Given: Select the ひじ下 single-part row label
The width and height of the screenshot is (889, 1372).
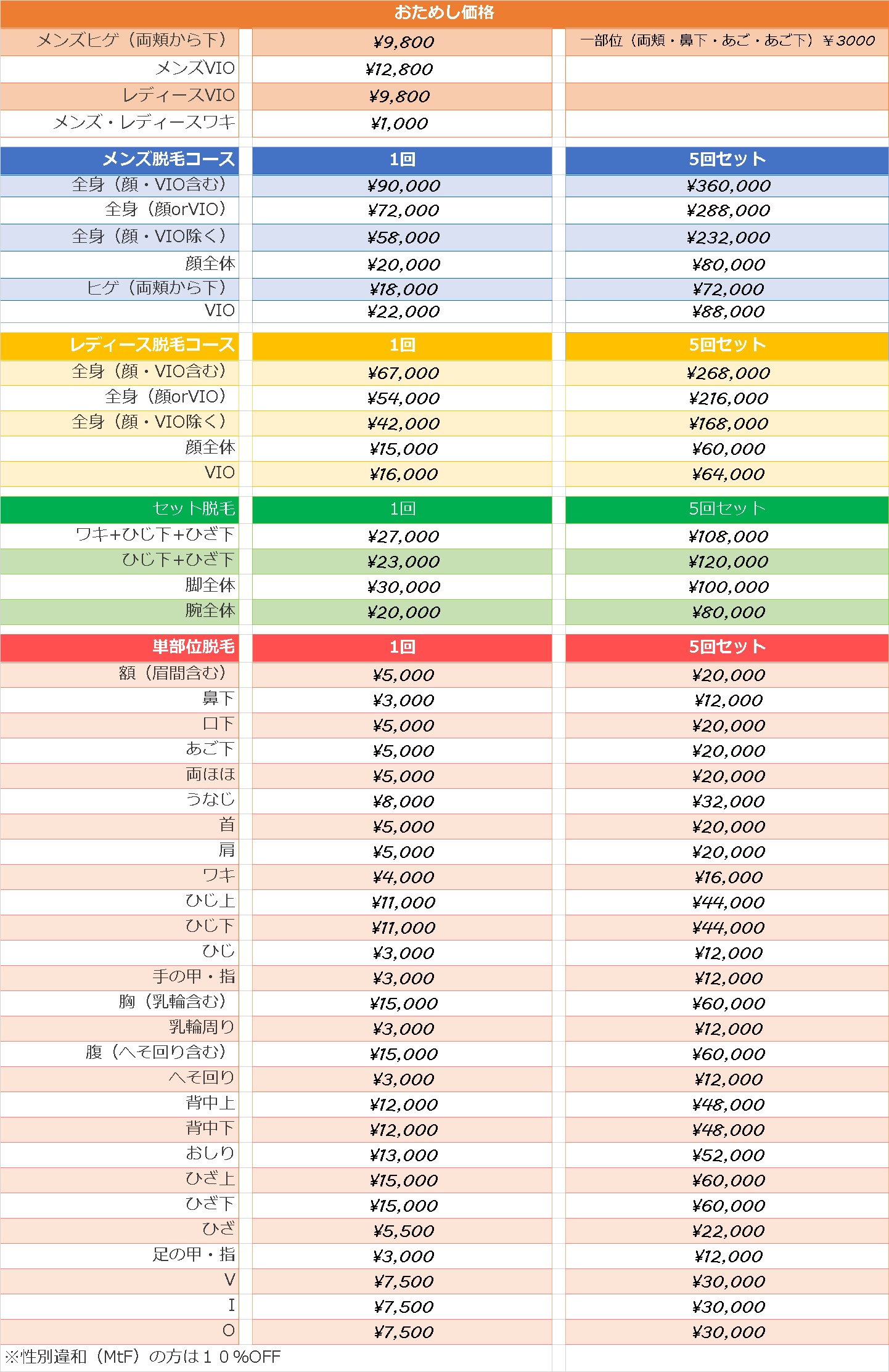Looking at the screenshot, I should [210, 926].
